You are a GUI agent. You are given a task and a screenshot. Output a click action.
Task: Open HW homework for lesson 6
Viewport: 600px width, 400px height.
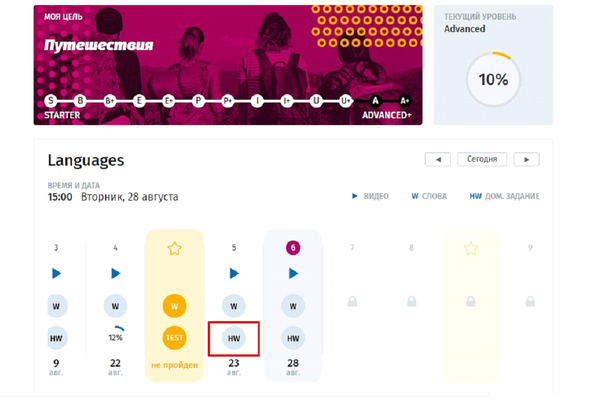pyautogui.click(x=293, y=339)
